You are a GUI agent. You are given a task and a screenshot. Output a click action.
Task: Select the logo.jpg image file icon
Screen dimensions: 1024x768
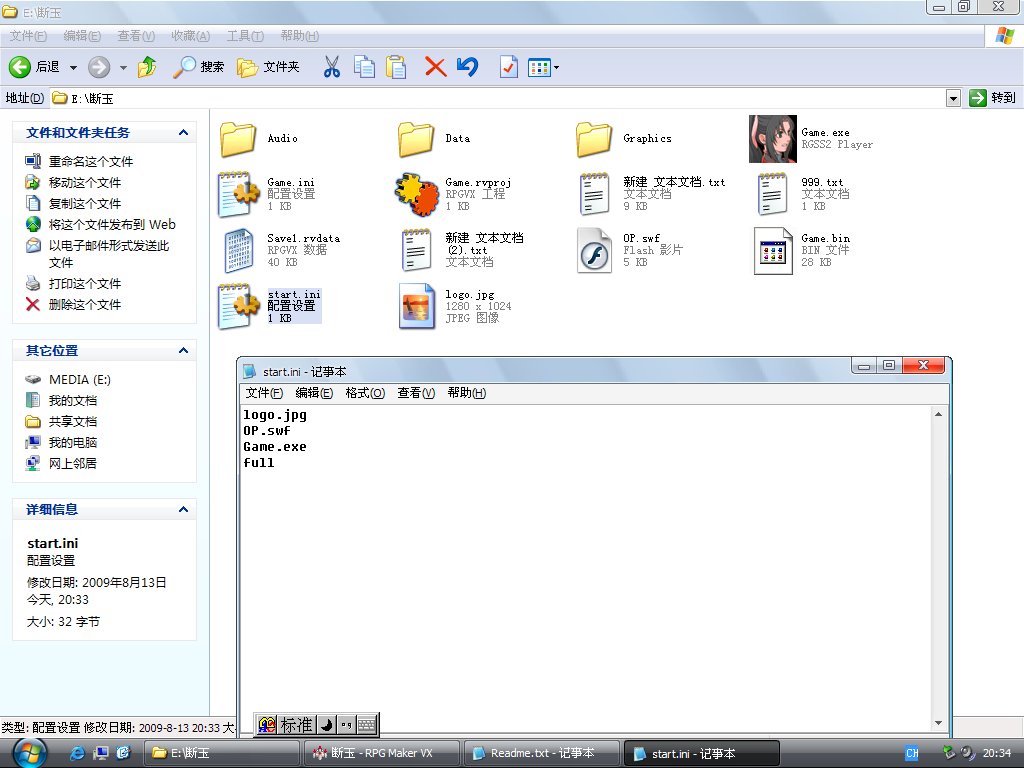coord(417,306)
